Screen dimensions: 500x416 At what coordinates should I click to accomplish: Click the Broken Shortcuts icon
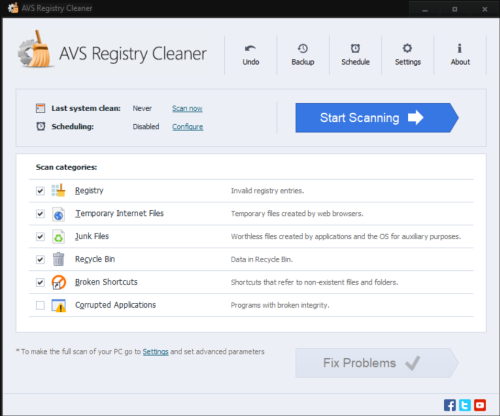(59, 282)
